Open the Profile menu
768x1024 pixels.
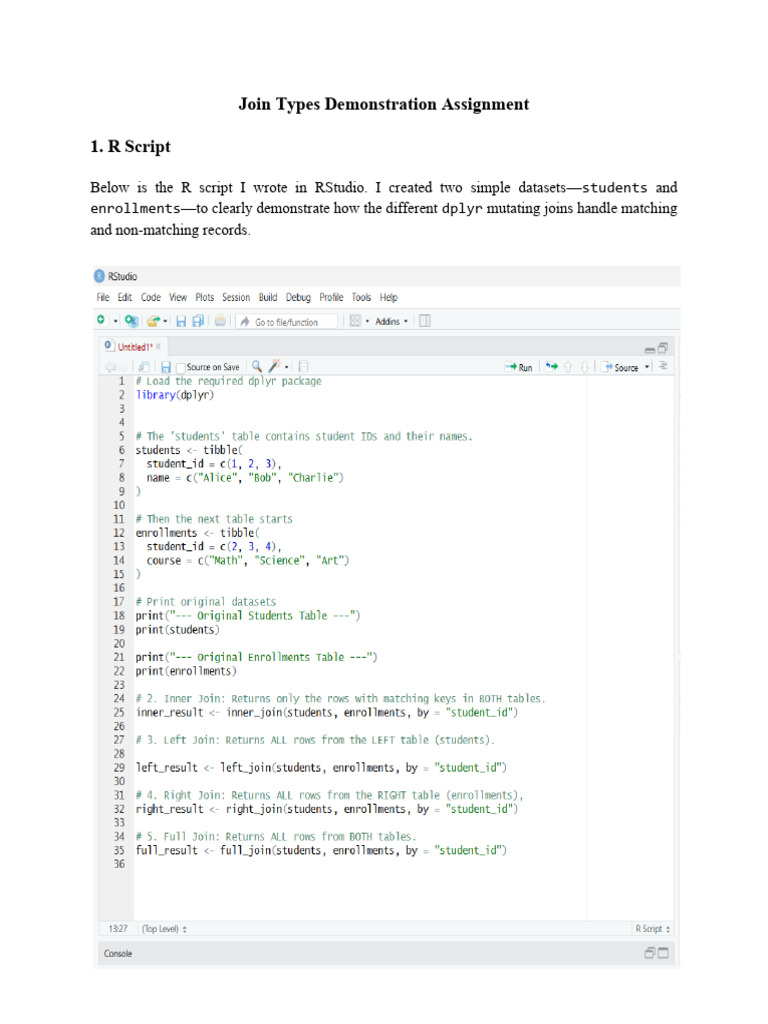331,297
